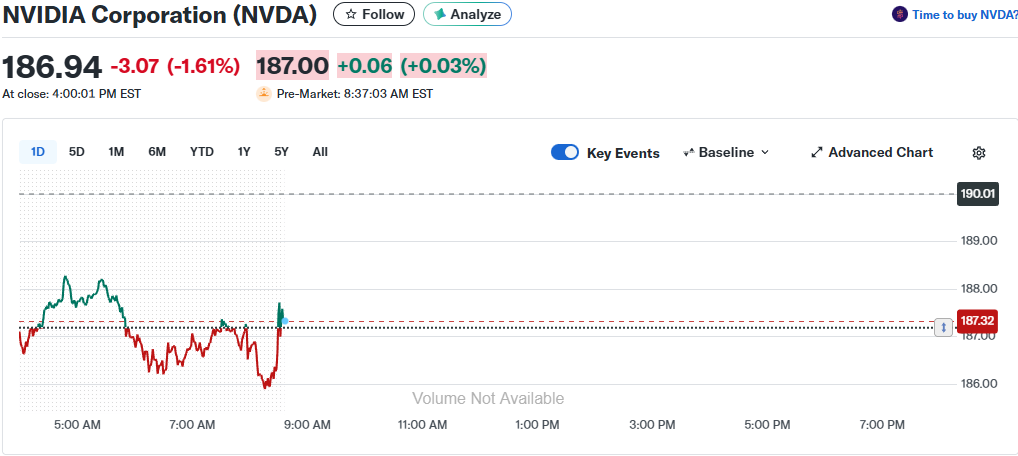Open chart settings gear icon
Screen dimensions: 1018x456
[979, 153]
